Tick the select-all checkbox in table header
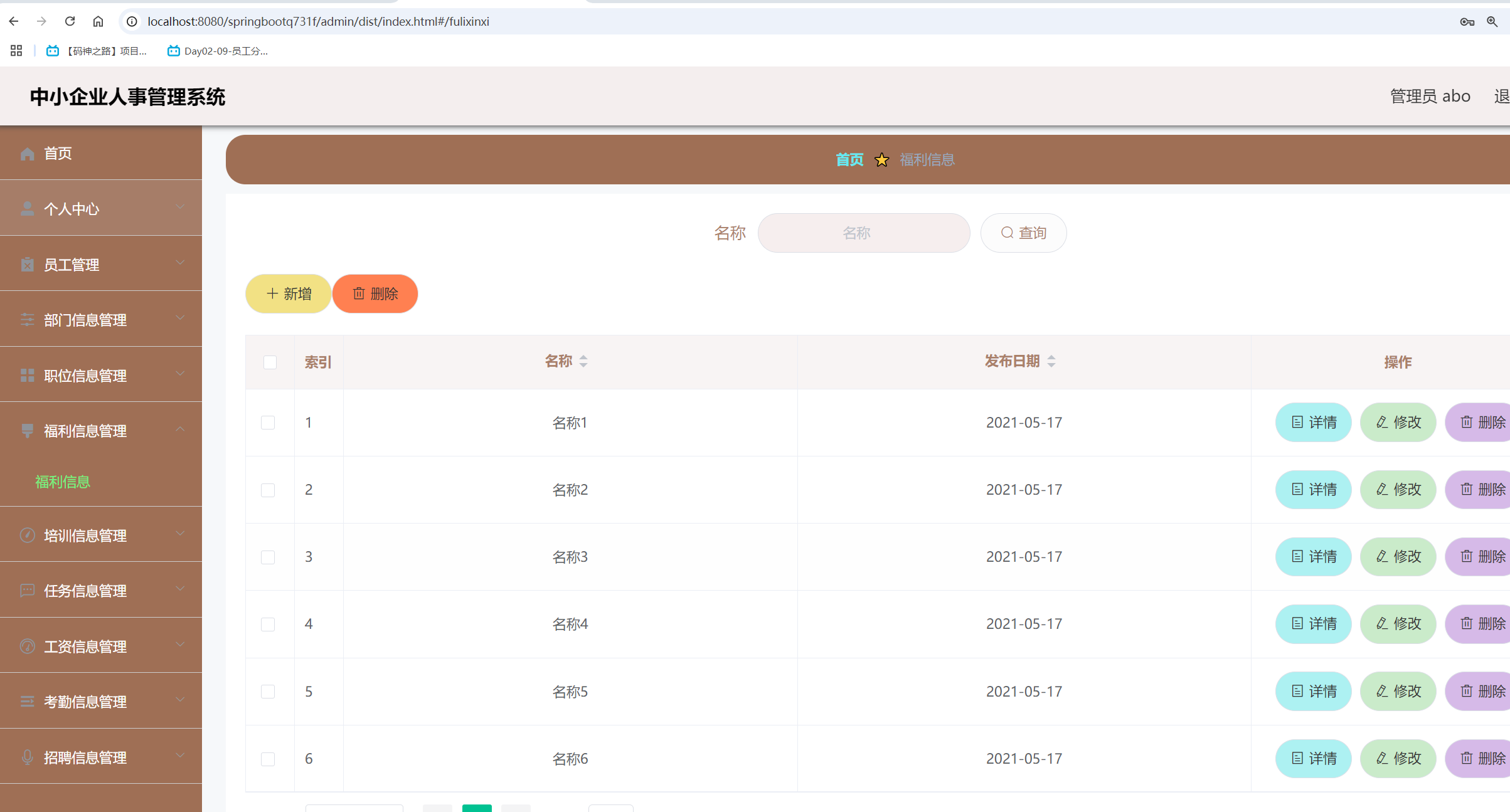The height and width of the screenshot is (812, 1510). click(270, 362)
